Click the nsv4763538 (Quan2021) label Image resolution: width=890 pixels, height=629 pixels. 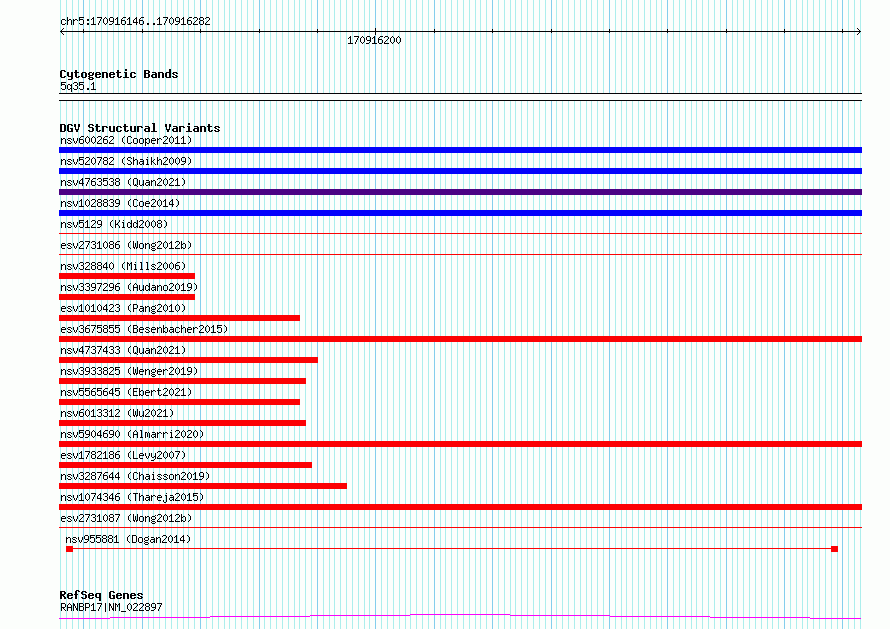click(123, 182)
